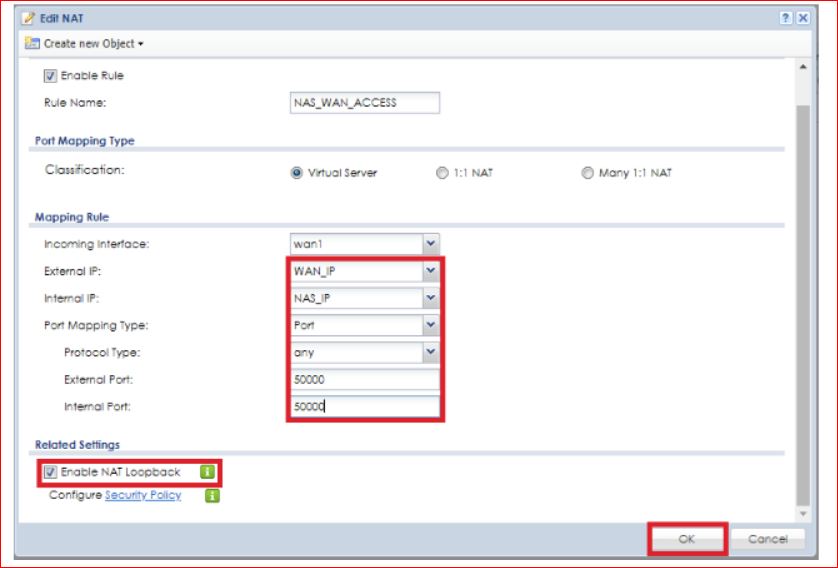
Task: Open the Security Policy link
Action: pyautogui.click(x=143, y=495)
